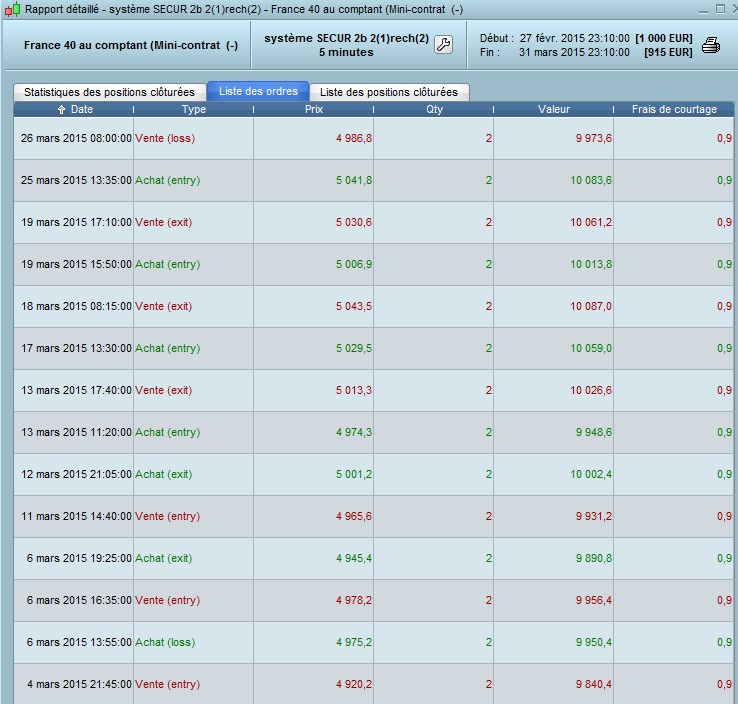Click date 6 mars 2015 19:25:00
The width and height of the screenshot is (738, 704).
(79, 558)
